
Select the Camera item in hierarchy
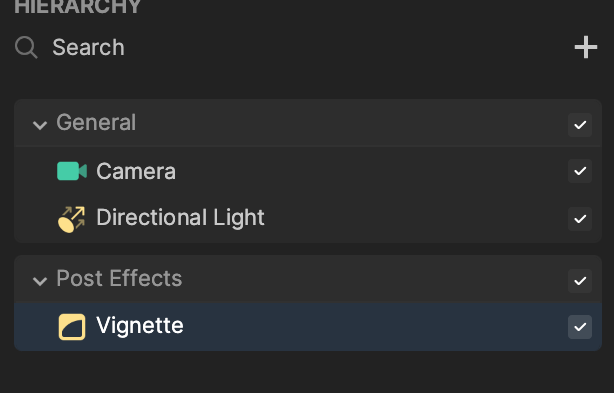[x=308, y=171]
